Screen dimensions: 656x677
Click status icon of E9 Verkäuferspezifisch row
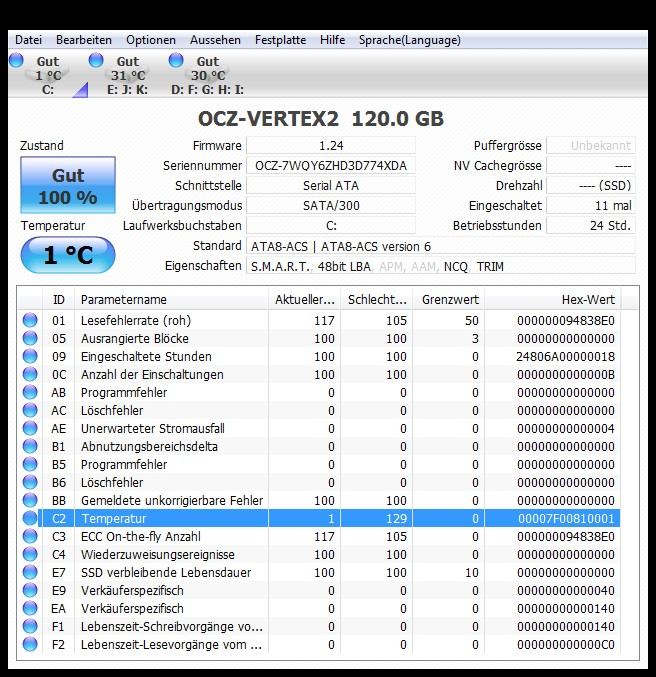30,590
